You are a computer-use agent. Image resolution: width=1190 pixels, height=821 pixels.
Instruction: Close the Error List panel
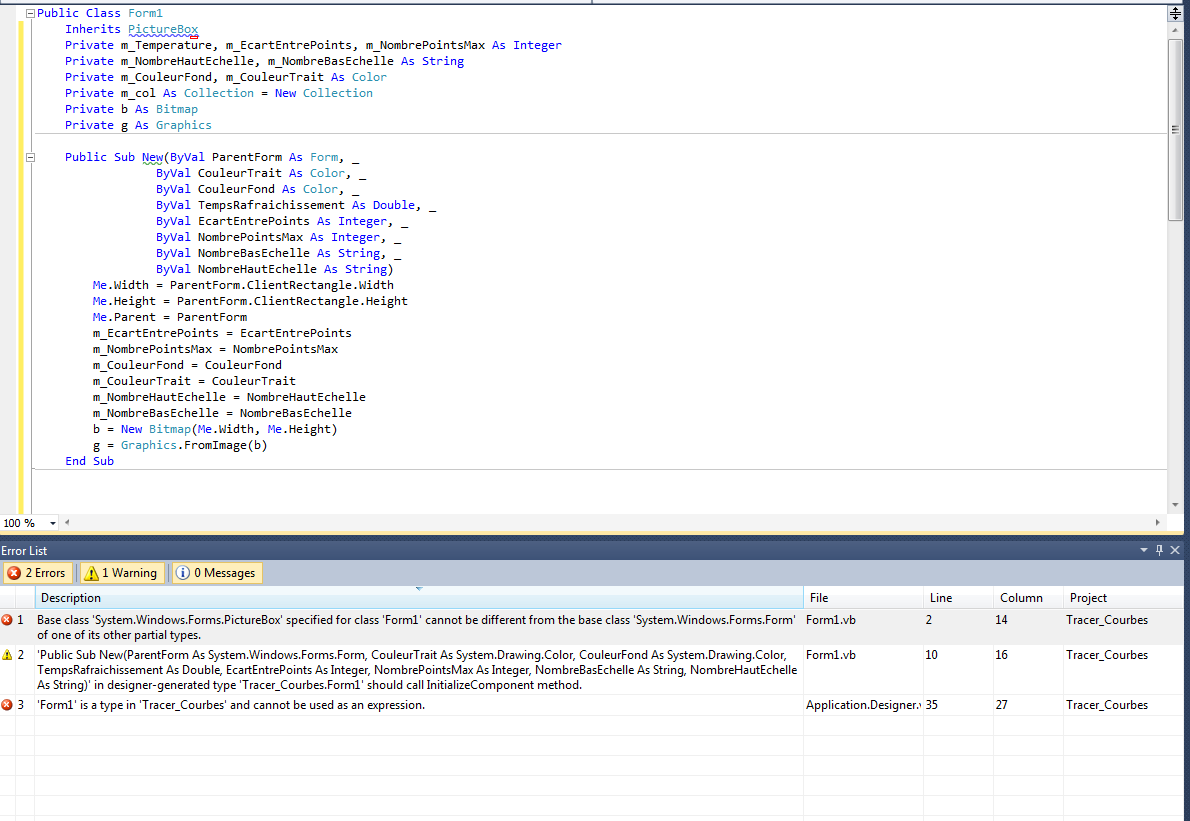click(x=1175, y=550)
